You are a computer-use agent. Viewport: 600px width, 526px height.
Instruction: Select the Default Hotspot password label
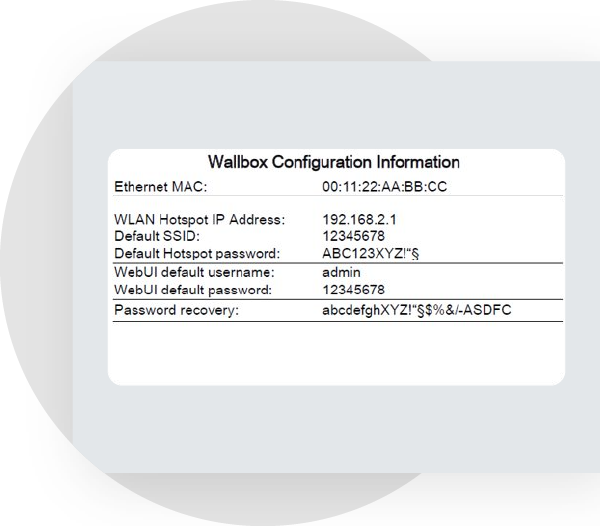pyautogui.click(x=196, y=253)
